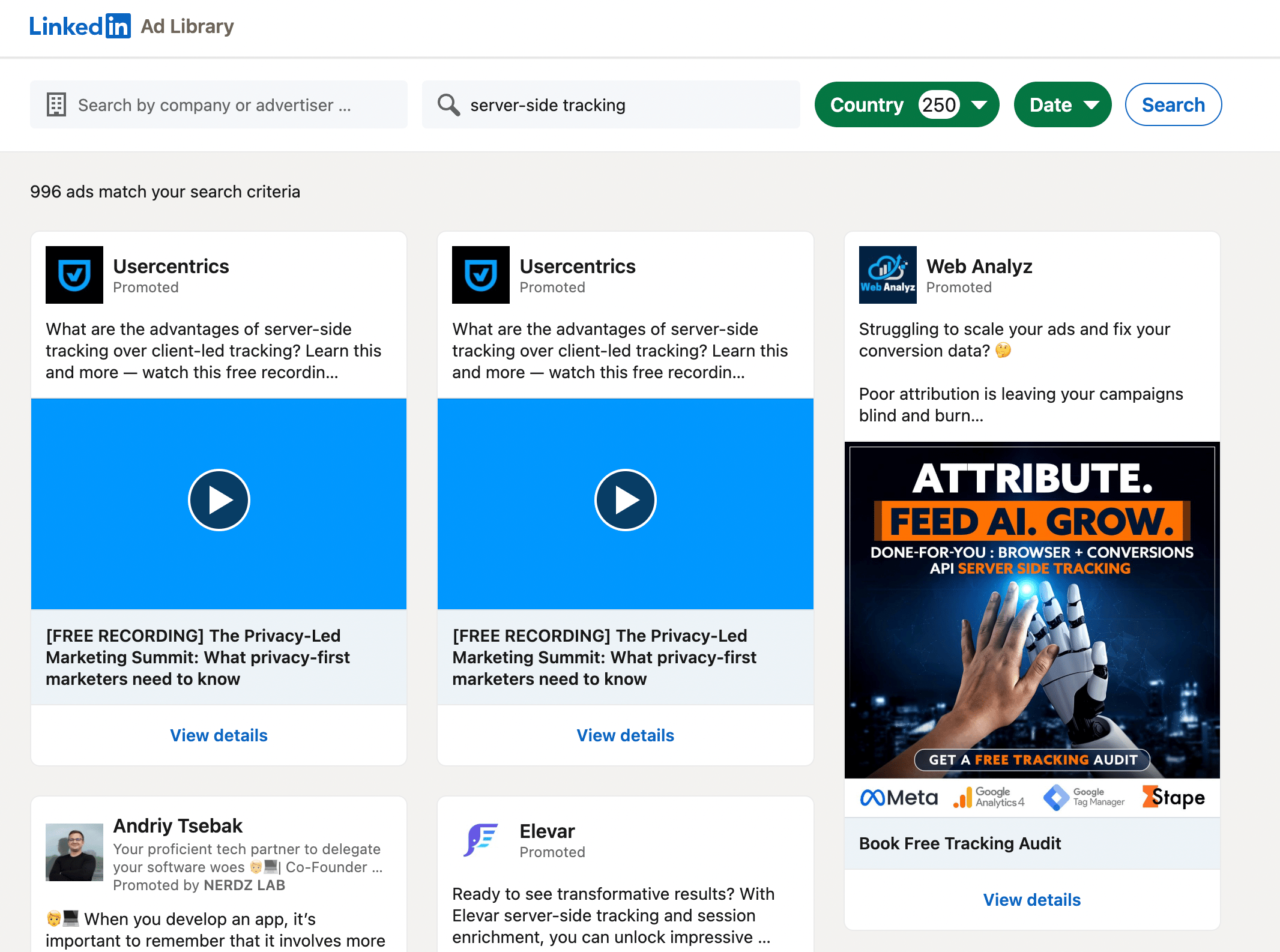Open Usercentrics name in second ad card
1280x952 pixels.
578,266
